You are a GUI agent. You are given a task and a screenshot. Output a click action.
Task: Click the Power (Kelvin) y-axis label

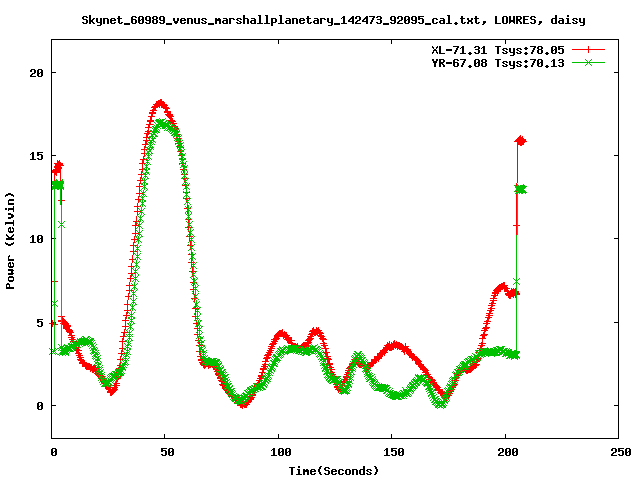click(x=10, y=241)
